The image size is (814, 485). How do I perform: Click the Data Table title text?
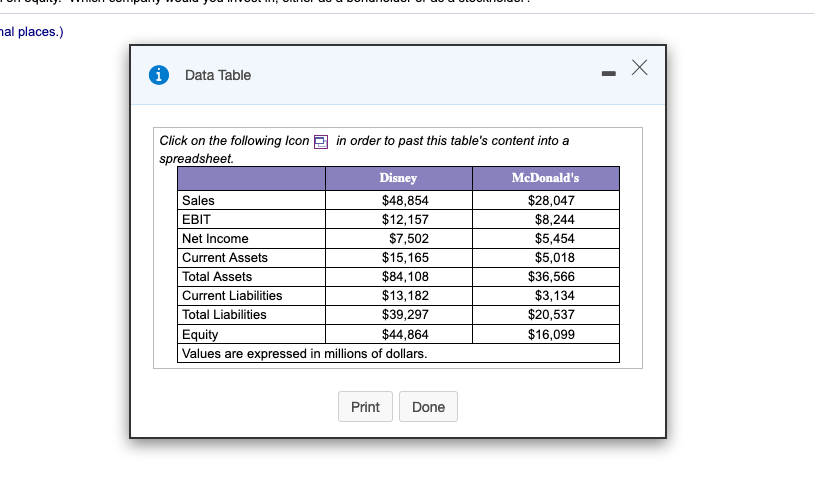(218, 75)
